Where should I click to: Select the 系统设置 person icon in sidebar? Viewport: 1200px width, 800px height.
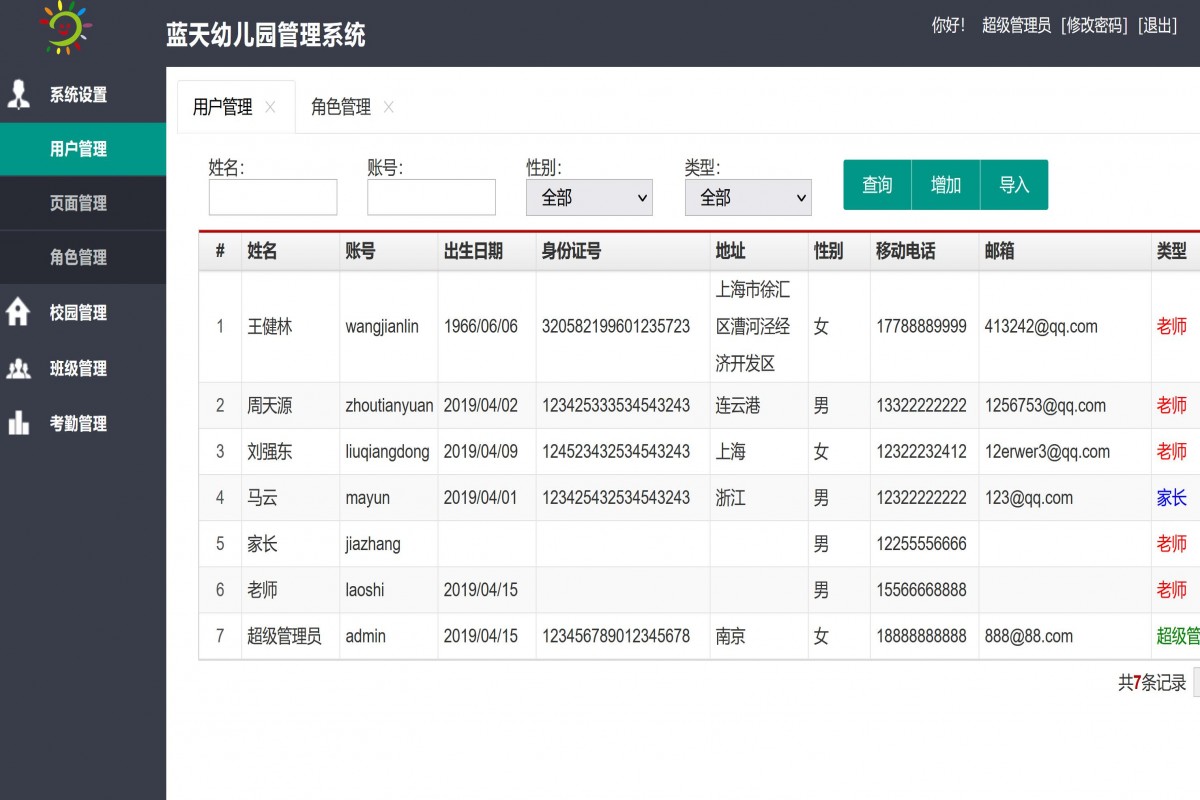(x=20, y=94)
